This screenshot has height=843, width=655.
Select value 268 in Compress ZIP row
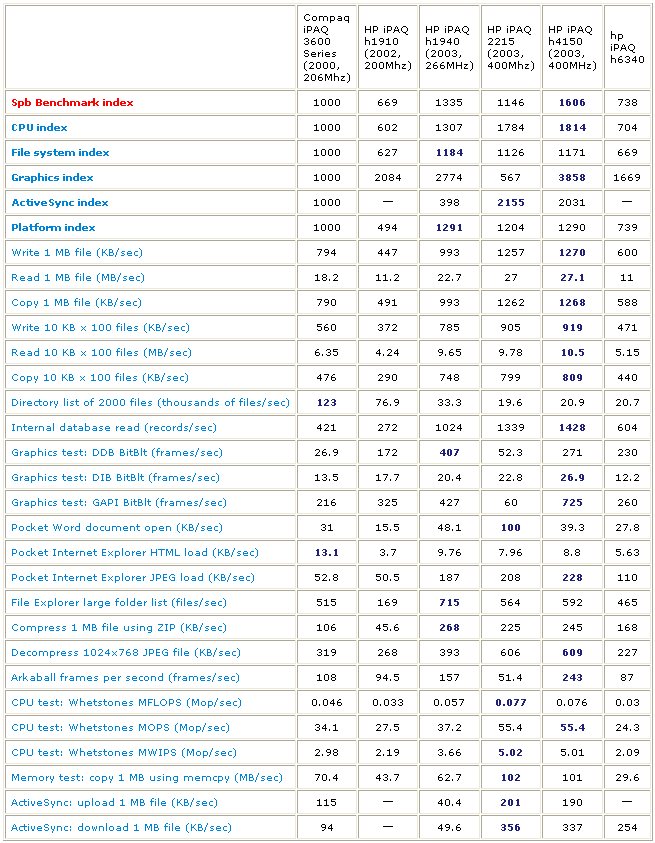tap(450, 627)
